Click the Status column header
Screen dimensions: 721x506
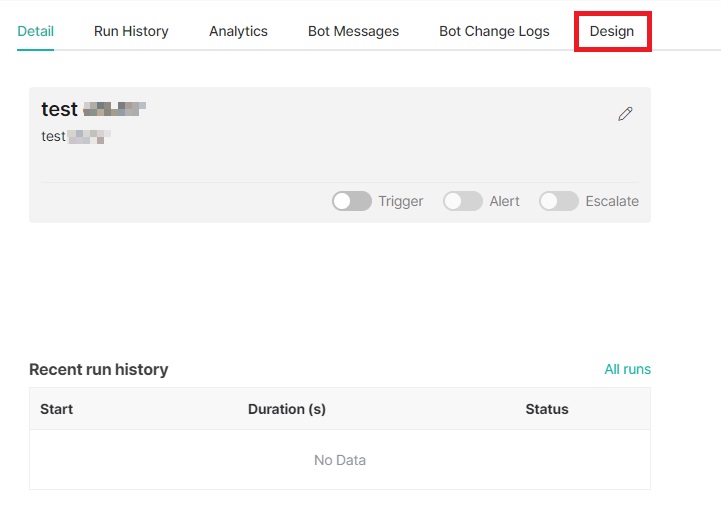tap(546, 409)
